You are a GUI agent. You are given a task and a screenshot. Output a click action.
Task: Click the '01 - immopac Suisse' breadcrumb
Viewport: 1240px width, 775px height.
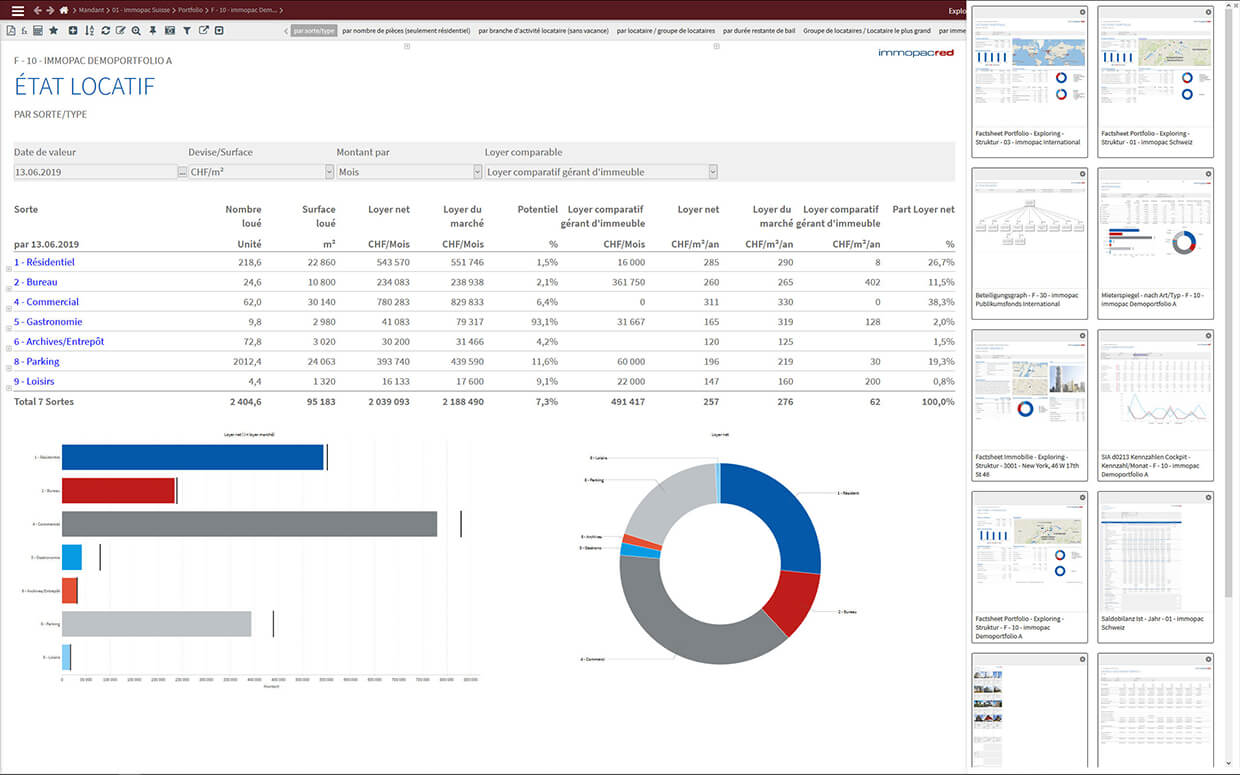(x=143, y=11)
